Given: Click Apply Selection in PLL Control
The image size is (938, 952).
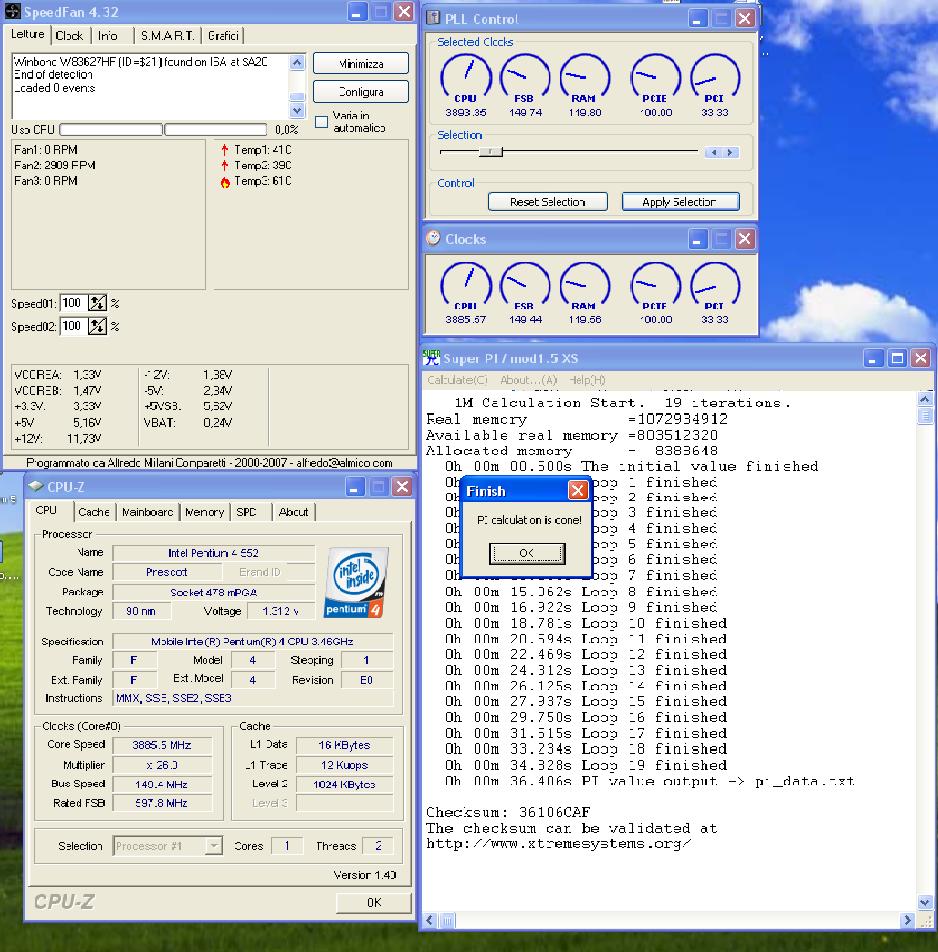Looking at the screenshot, I should (680, 202).
